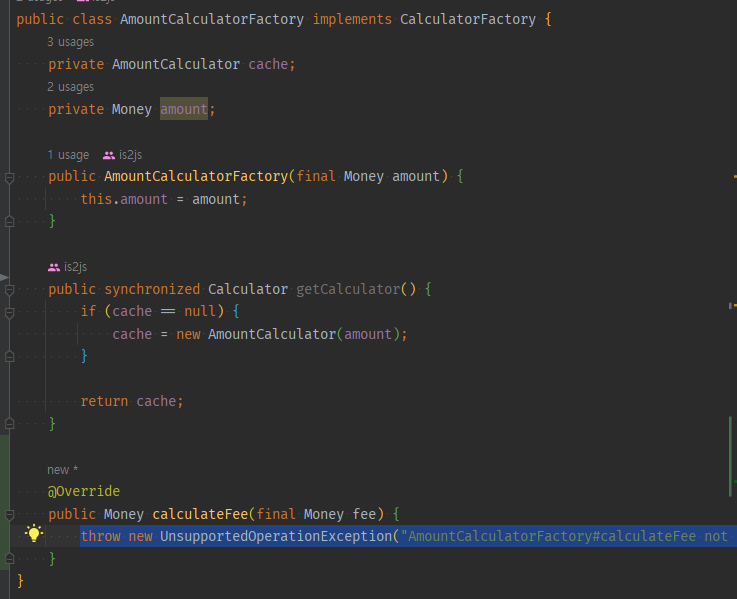Screen dimensions: 737x599
Task: Click 'new AmountCalculator(amount)' expression
Action: coord(288,334)
